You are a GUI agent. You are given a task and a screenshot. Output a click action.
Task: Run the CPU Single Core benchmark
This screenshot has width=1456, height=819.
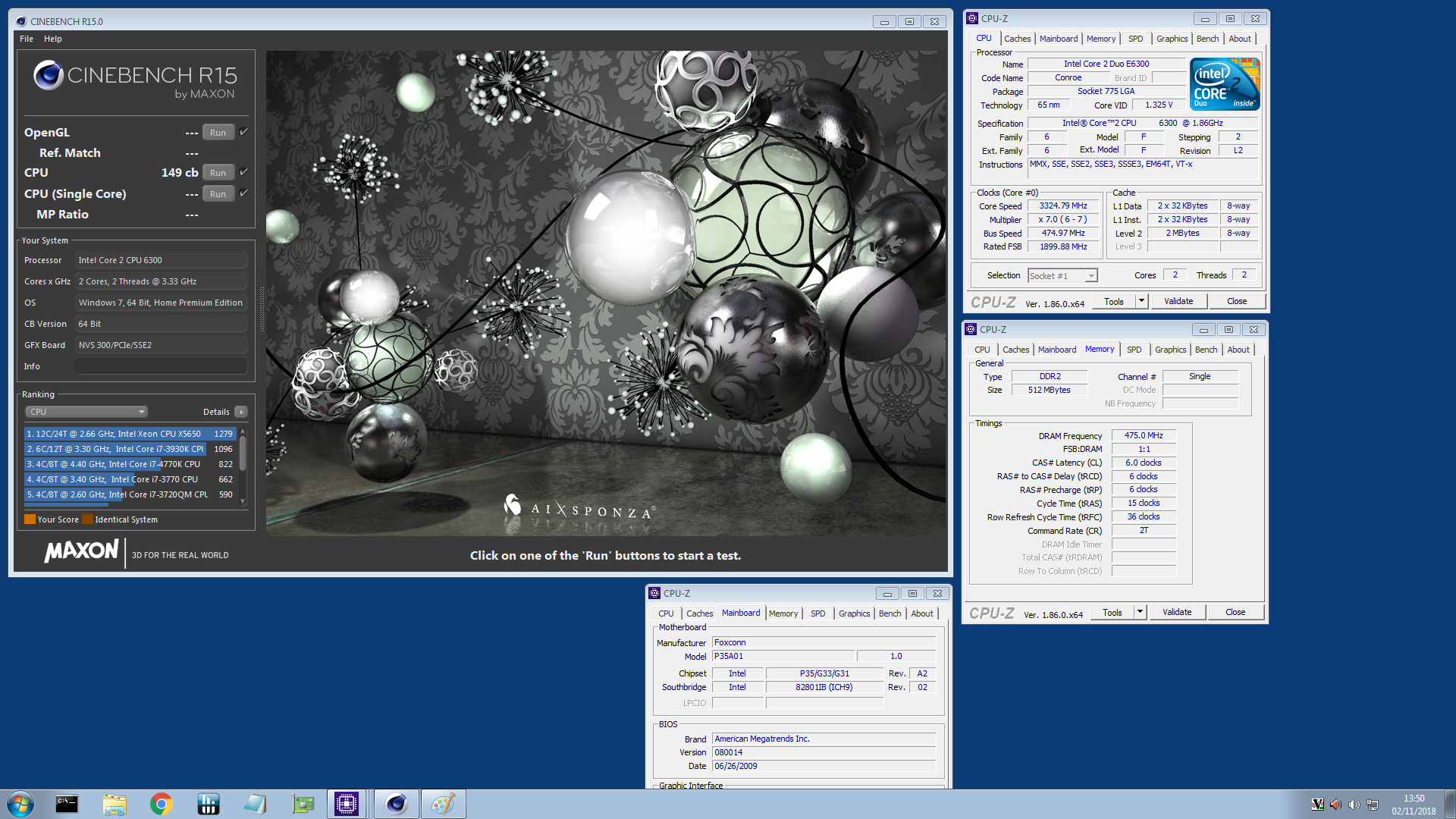point(218,194)
